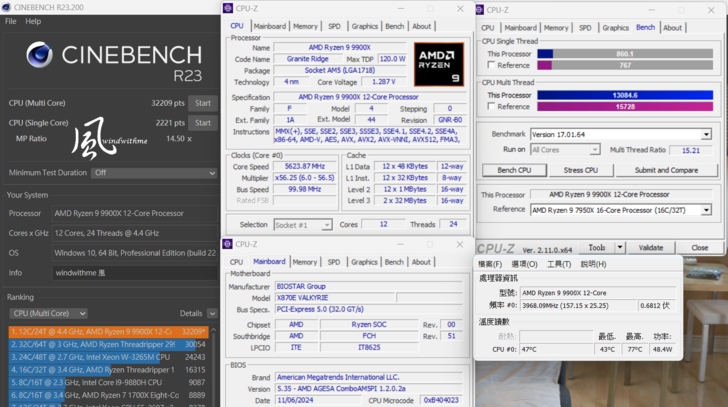This screenshot has width=728, height=407.
Task: Click Submit and Compare button
Action: (666, 170)
